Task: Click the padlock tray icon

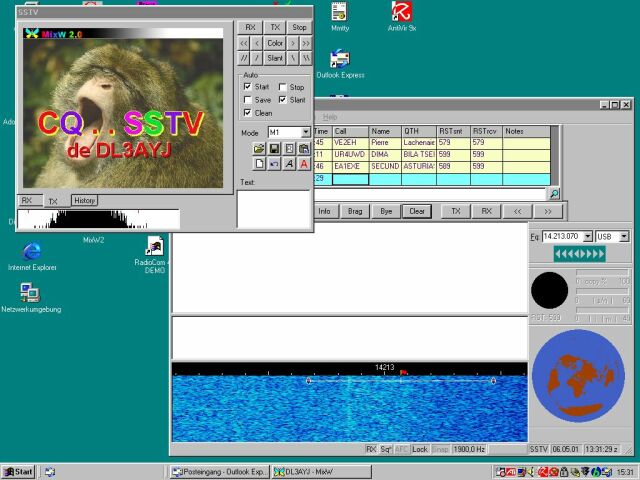Action: 564,472
